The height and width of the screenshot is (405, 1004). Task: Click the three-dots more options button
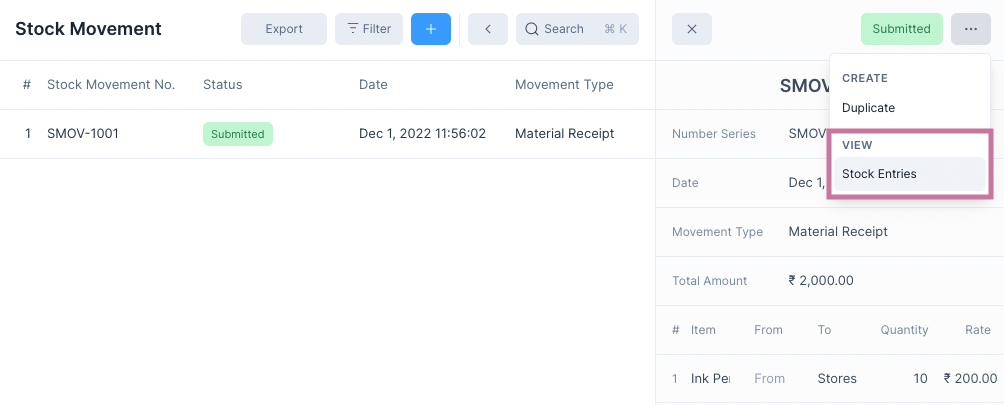click(x=970, y=29)
